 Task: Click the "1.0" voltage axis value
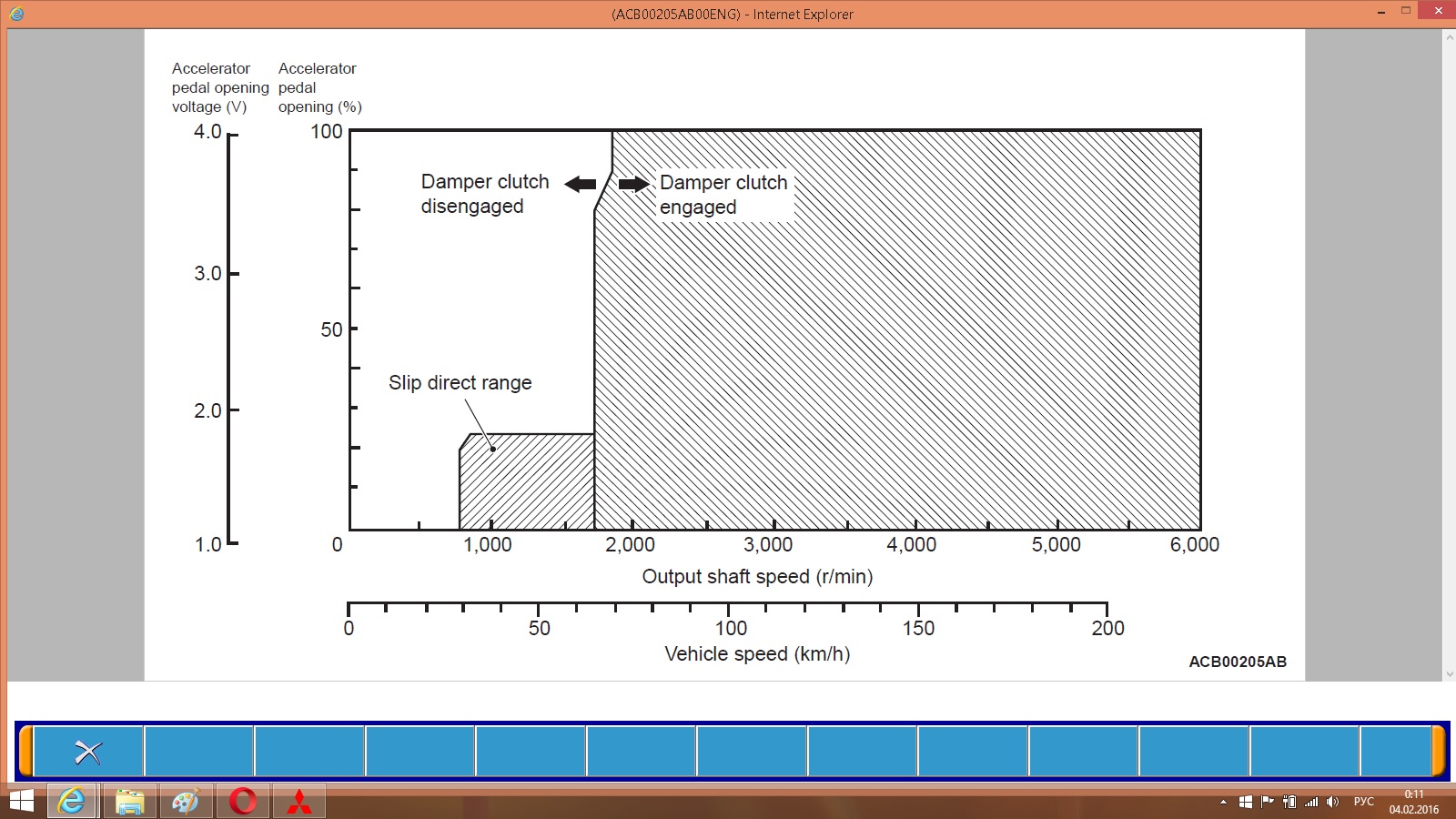pos(207,544)
